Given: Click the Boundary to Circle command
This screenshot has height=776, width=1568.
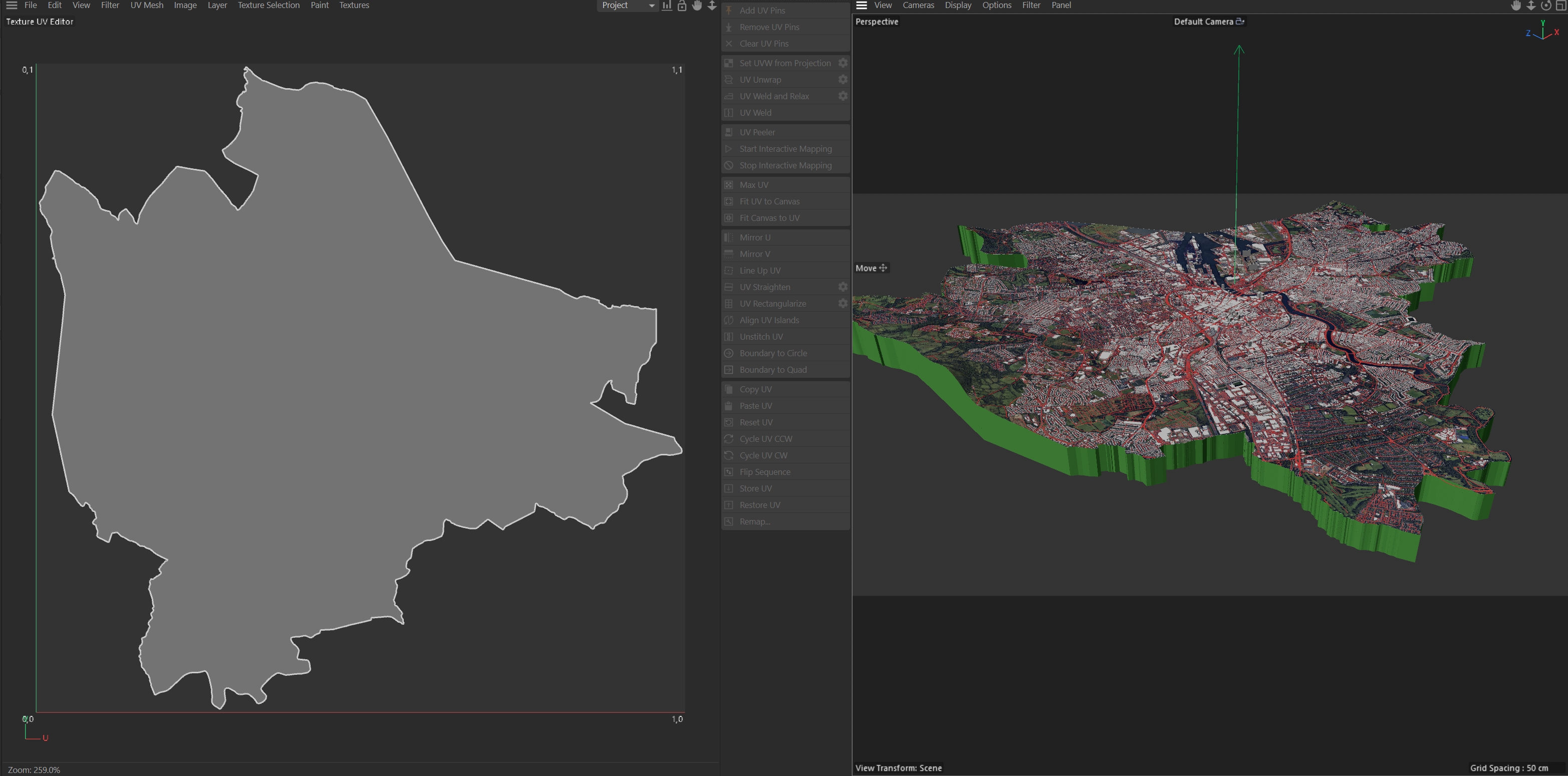Looking at the screenshot, I should click(773, 353).
